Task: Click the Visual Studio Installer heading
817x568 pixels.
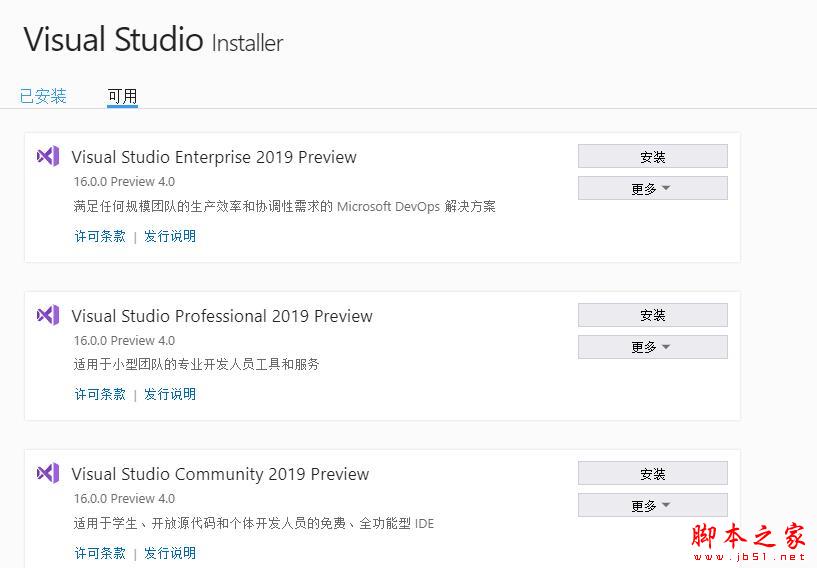Action: point(153,41)
